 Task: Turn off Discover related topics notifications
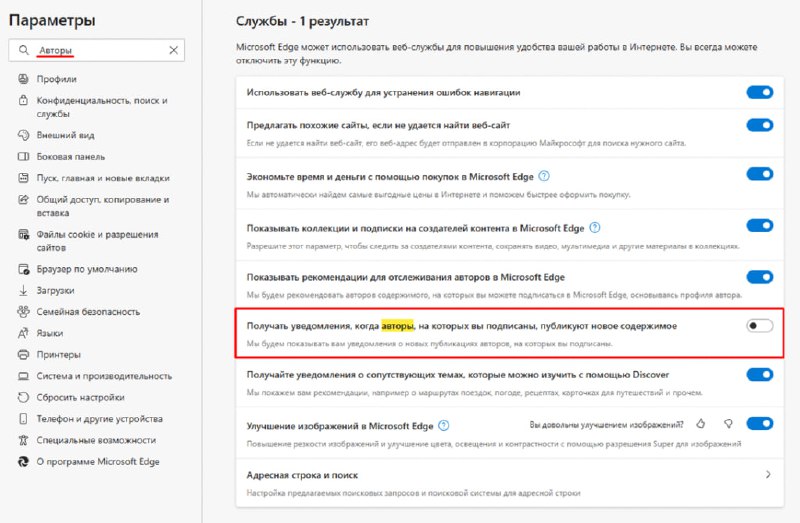759,375
